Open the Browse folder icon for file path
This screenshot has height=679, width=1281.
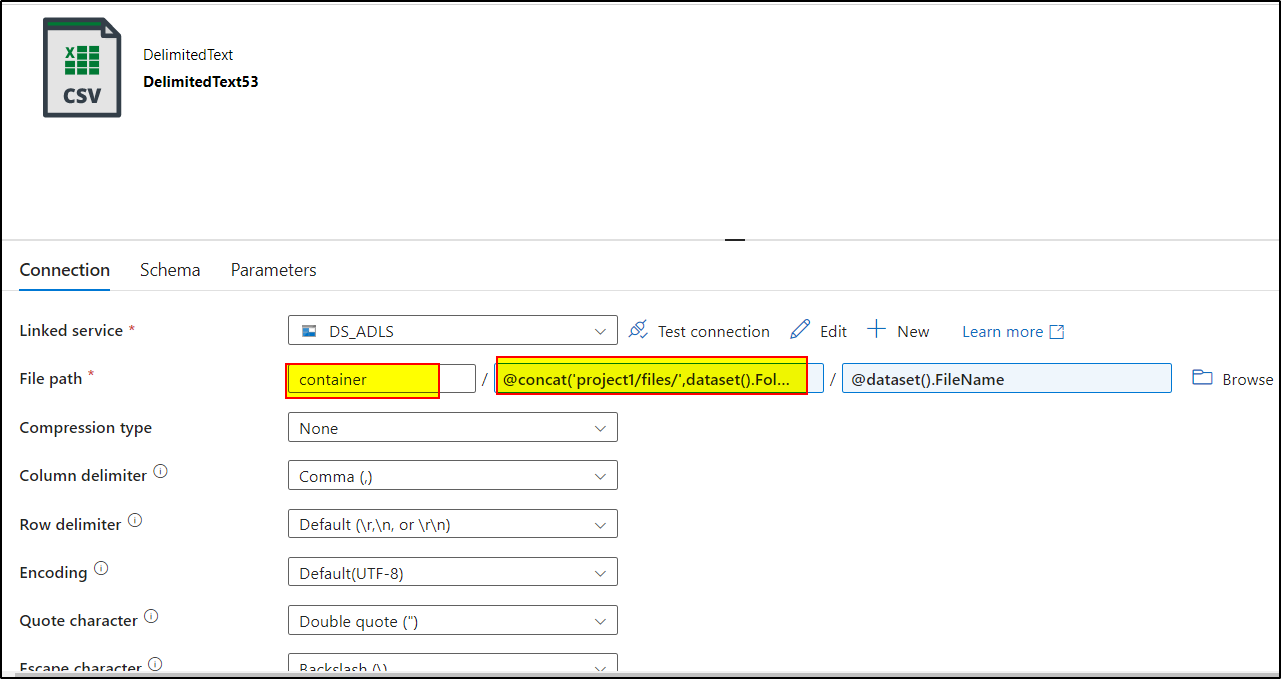pos(1202,378)
